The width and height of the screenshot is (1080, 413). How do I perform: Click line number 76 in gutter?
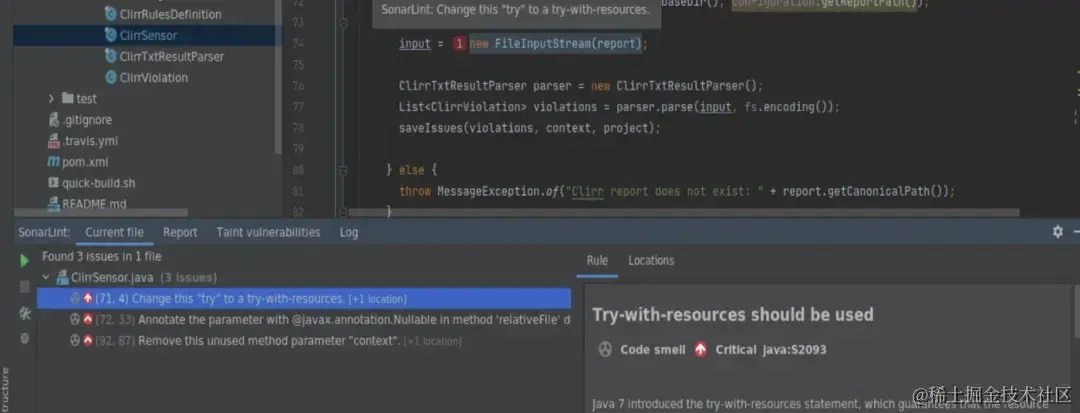coord(297,86)
